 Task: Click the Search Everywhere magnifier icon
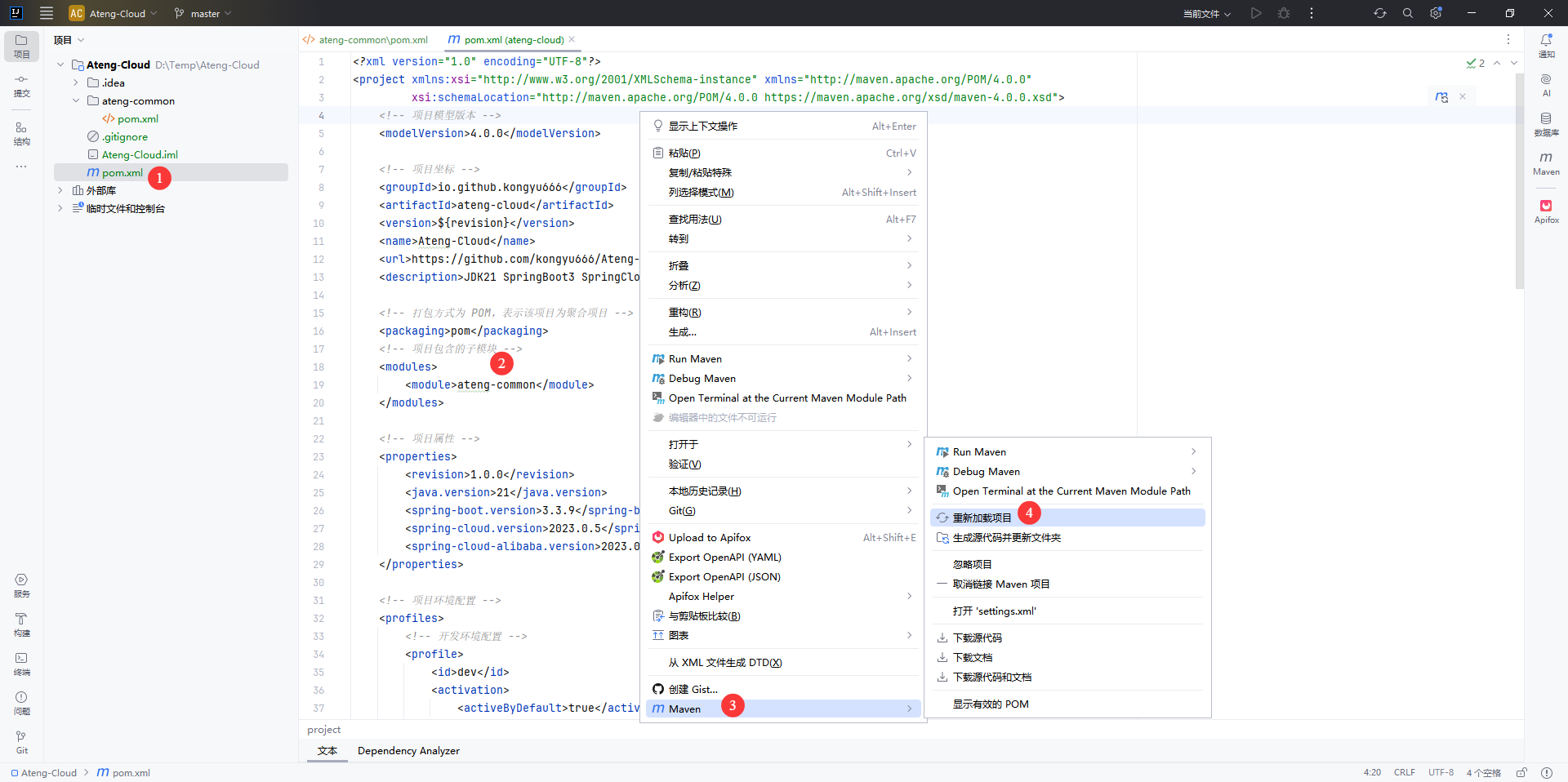pos(1408,13)
